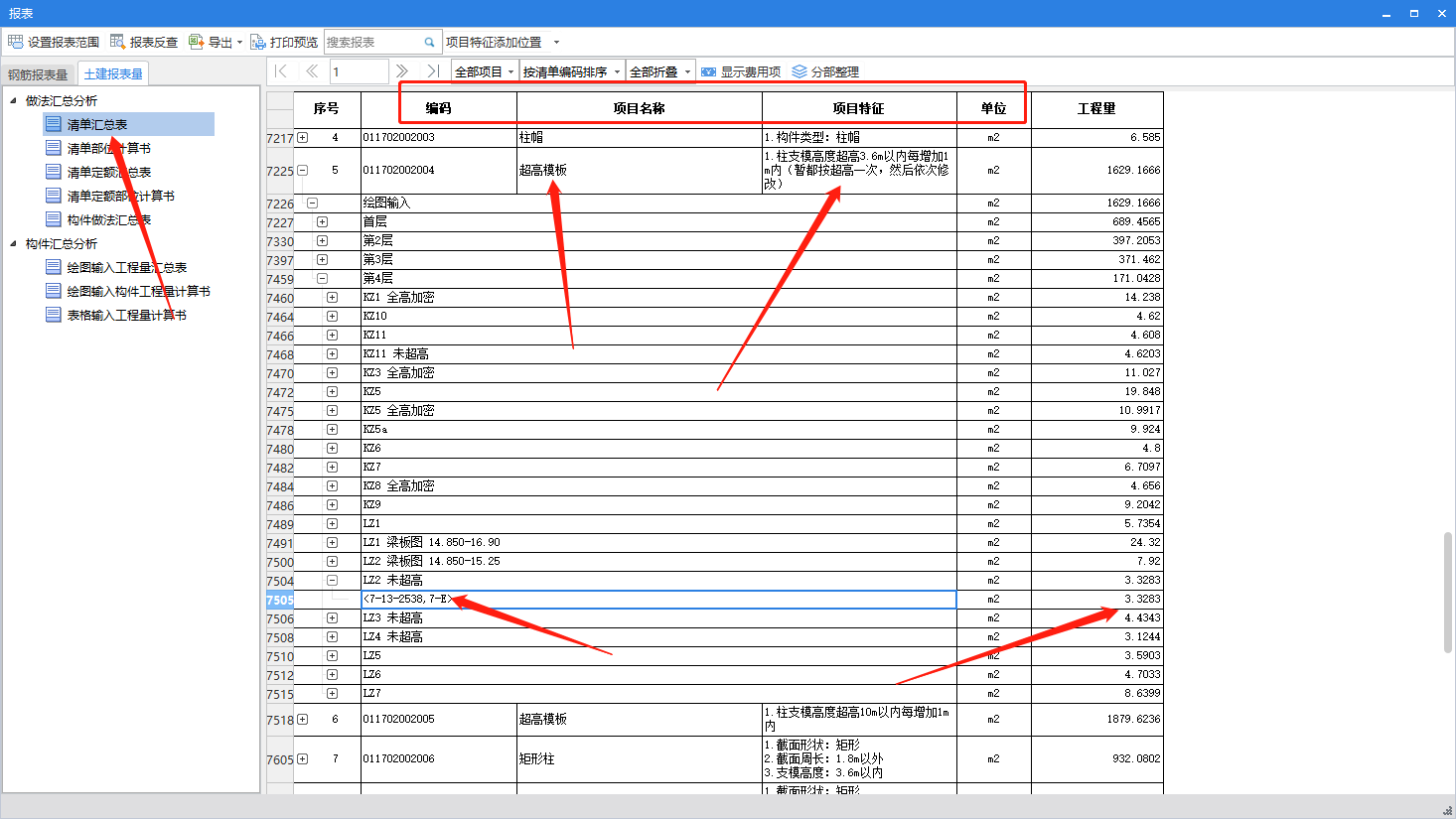Viewport: 1456px width, 819px height.
Task: Click the page number input box
Action: tap(359, 71)
